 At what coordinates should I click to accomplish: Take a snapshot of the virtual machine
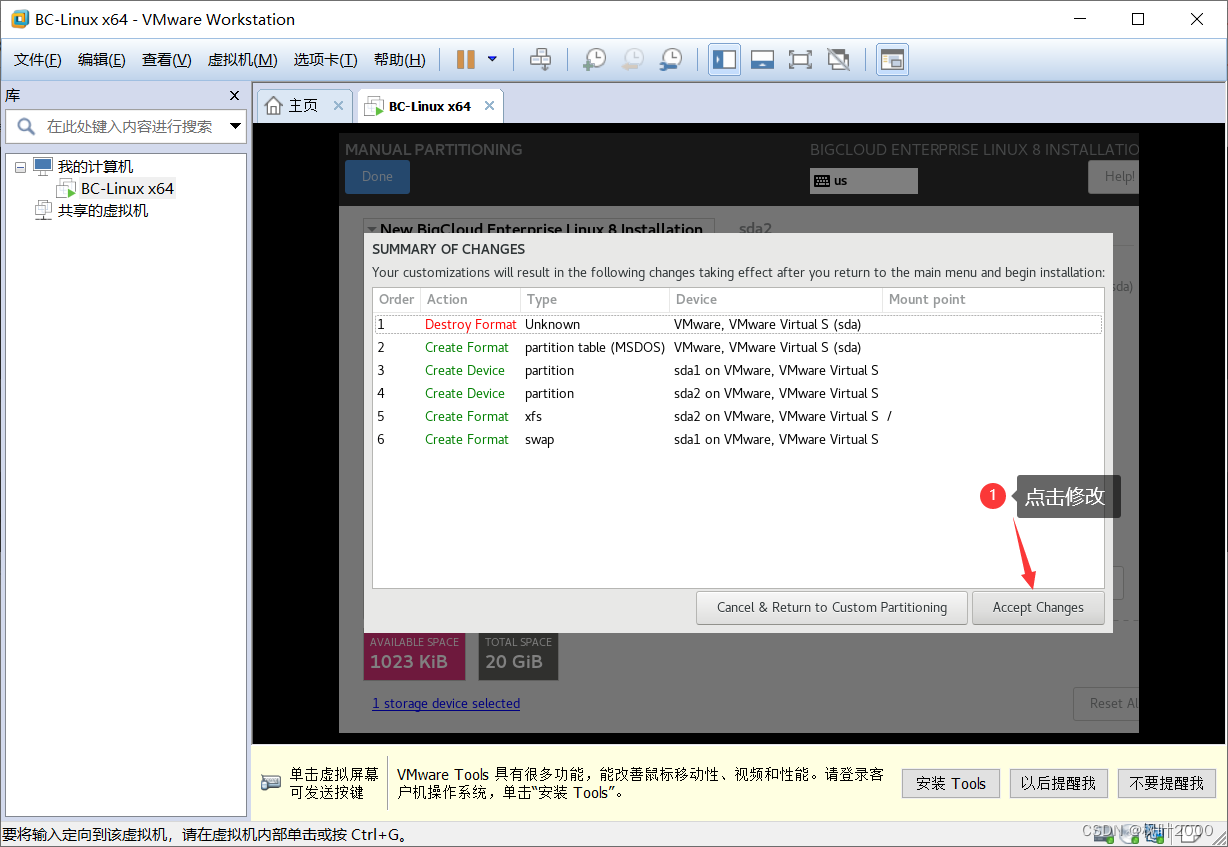click(594, 59)
